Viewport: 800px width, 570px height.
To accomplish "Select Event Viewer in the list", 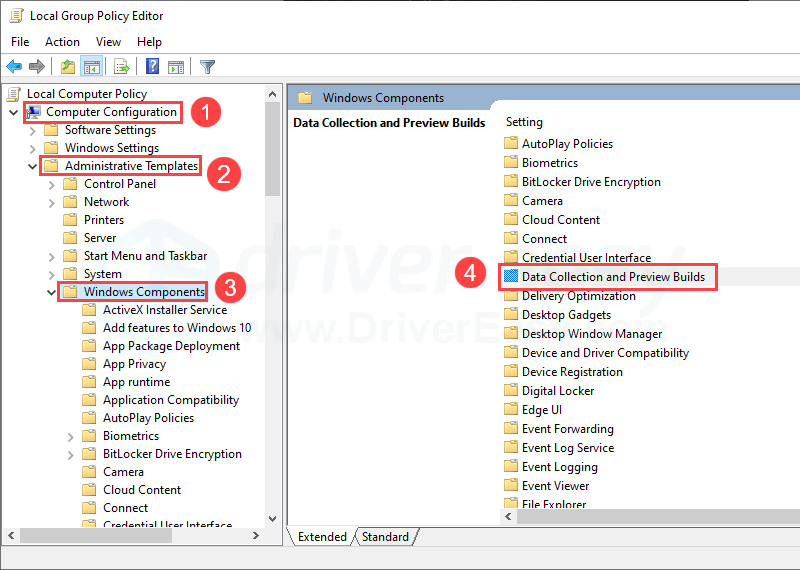I will (555, 486).
